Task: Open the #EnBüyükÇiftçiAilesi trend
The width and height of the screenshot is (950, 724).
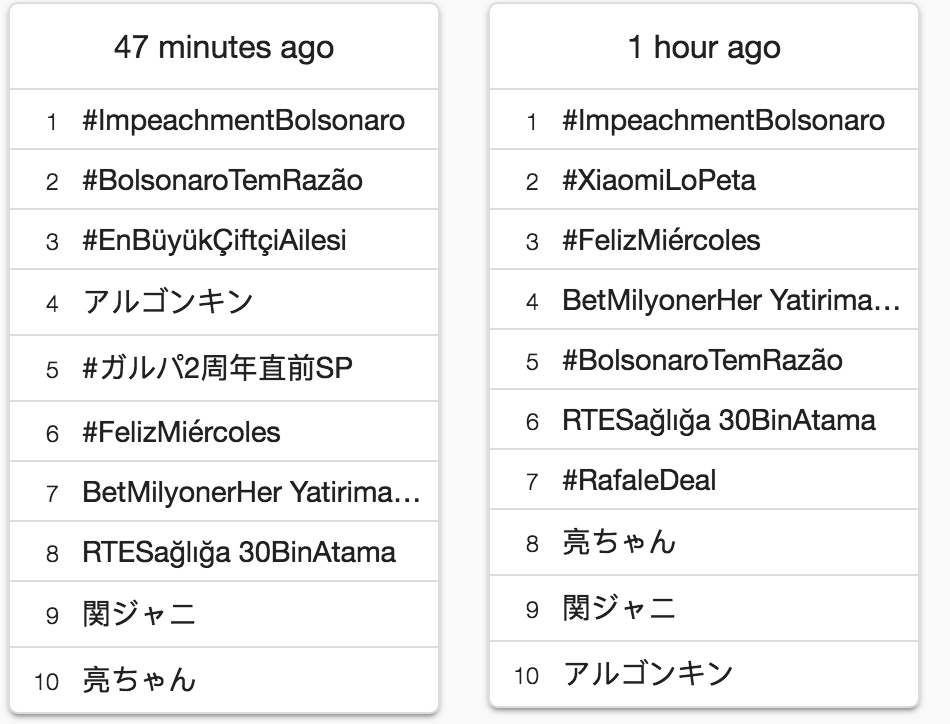Action: tap(215, 240)
